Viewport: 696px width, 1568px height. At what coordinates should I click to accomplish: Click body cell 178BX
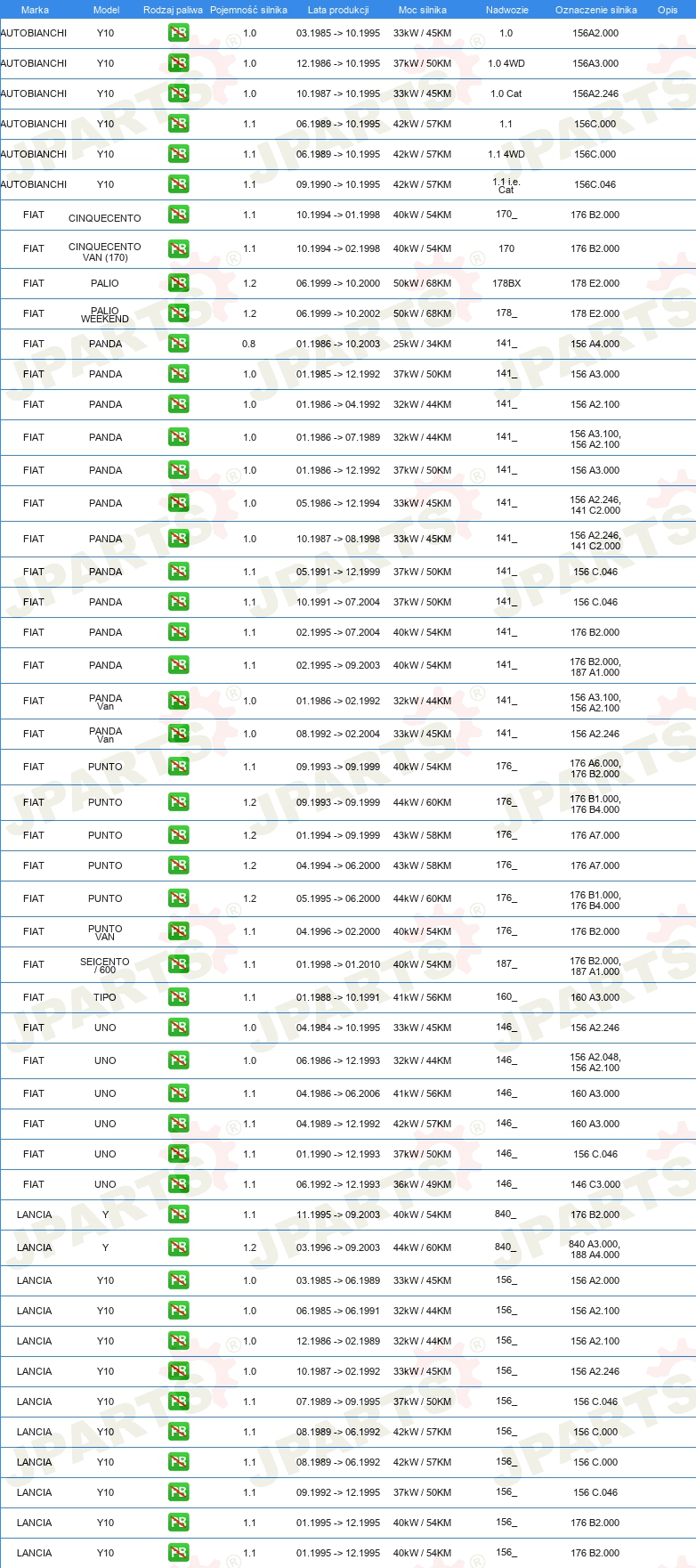pos(506,283)
